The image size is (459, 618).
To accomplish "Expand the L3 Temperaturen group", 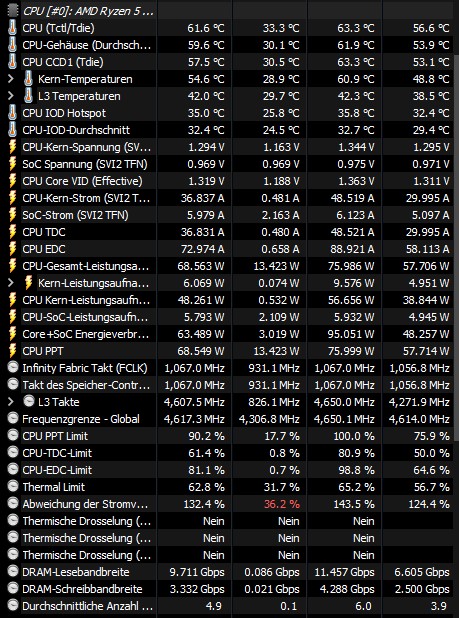I will coord(11,96).
